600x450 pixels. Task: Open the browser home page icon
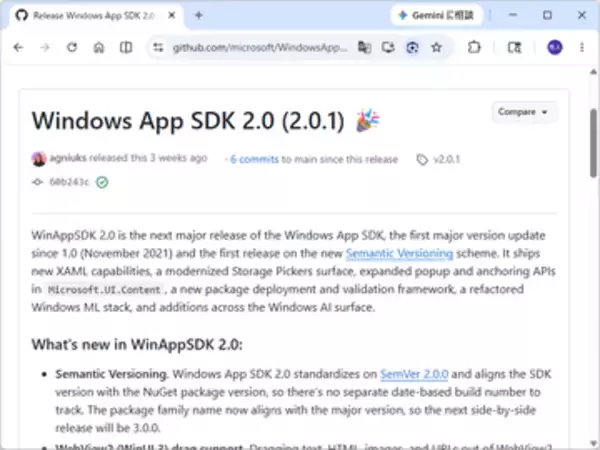tap(99, 47)
